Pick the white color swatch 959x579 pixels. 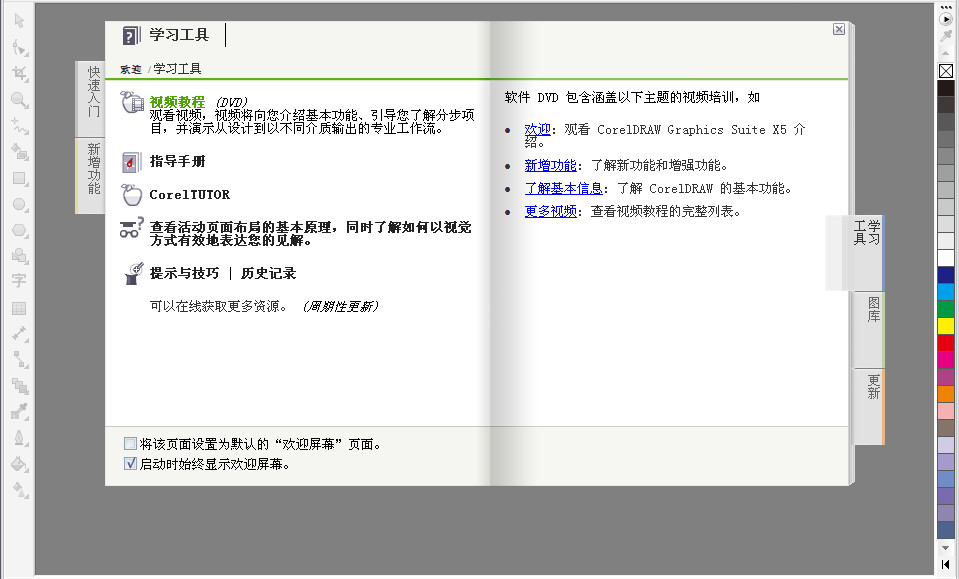946,257
